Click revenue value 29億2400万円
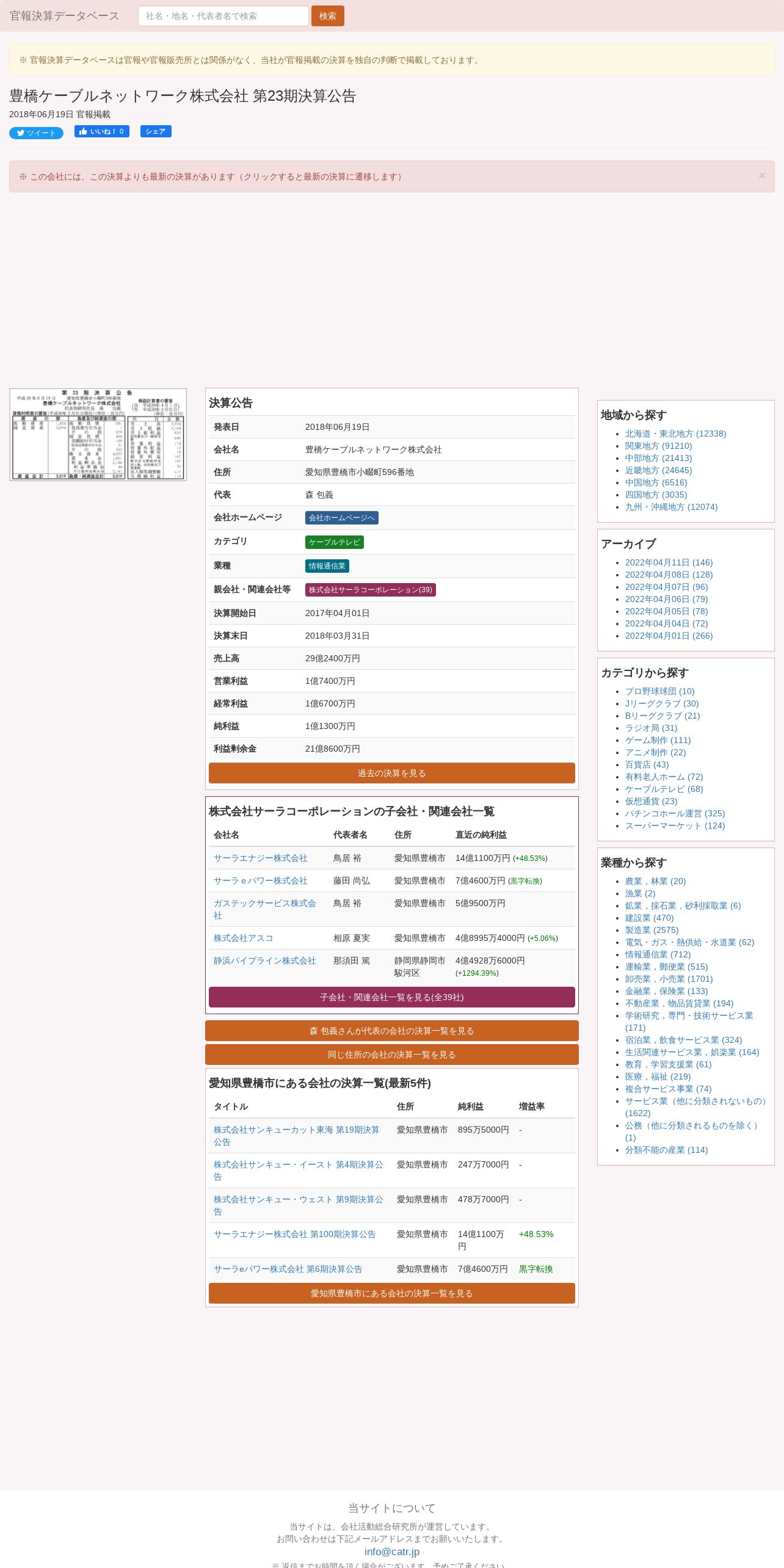Image resolution: width=784 pixels, height=1568 pixels. point(333,658)
